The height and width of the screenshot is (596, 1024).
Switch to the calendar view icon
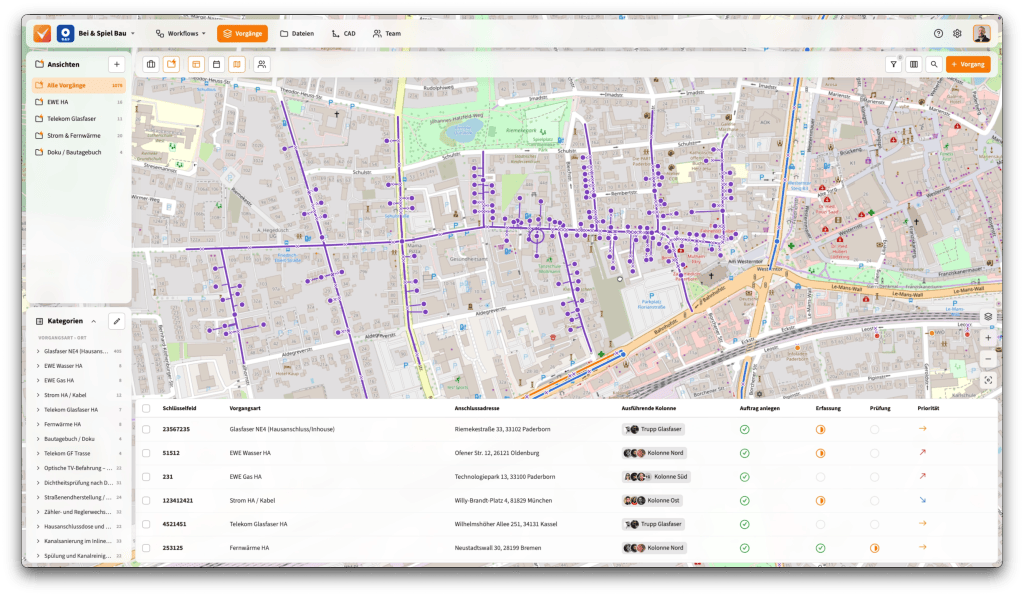tap(217, 64)
